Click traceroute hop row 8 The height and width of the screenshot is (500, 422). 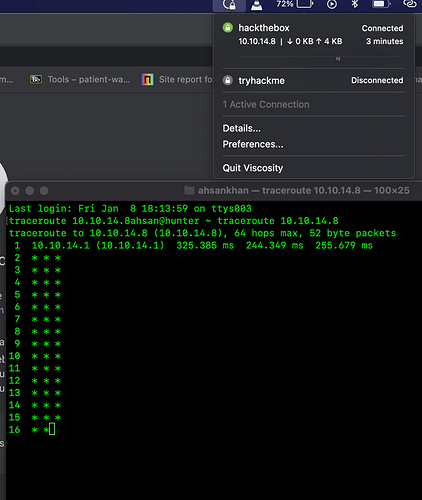[x=37, y=331]
